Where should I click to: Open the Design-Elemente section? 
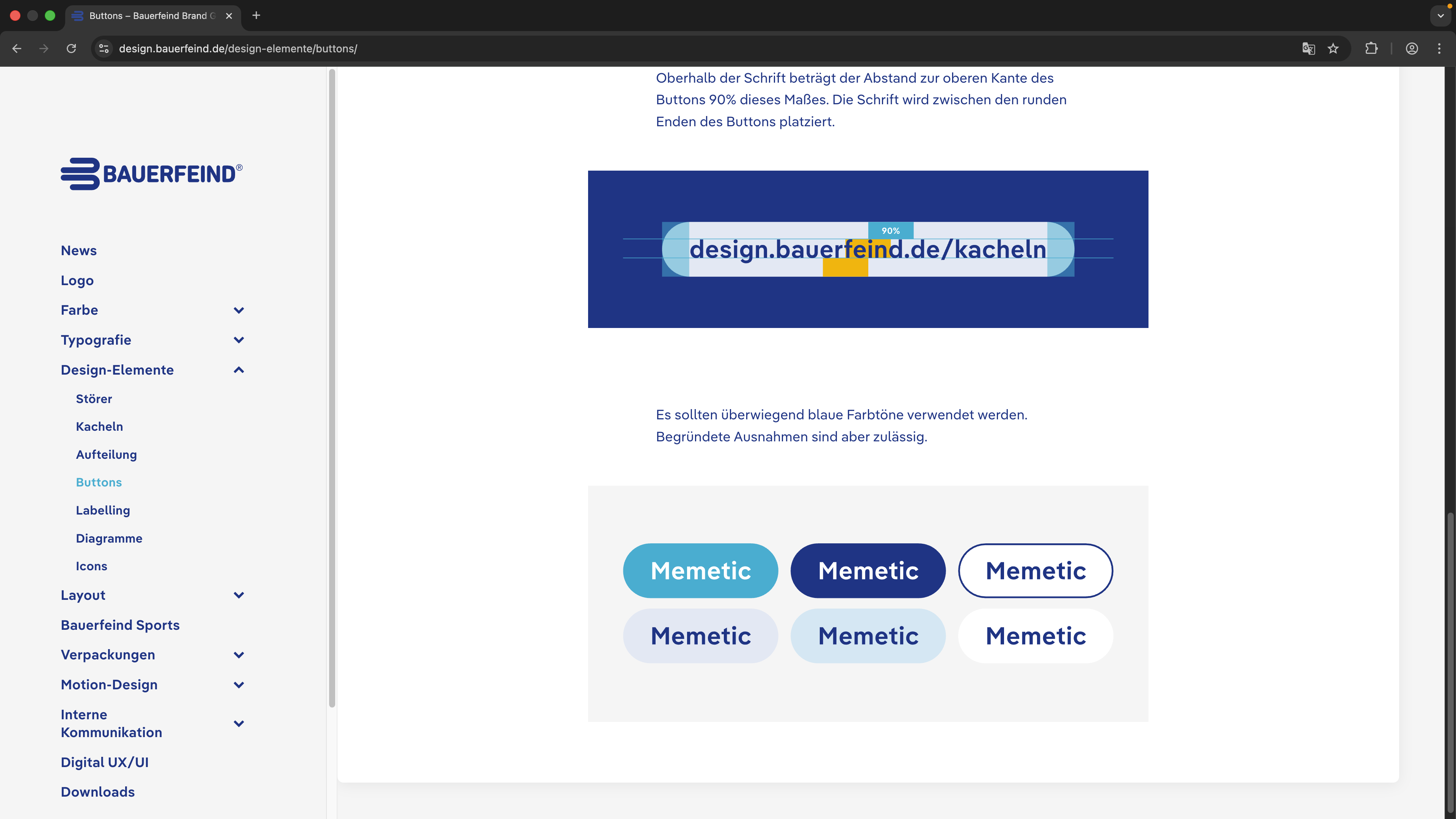tap(118, 370)
